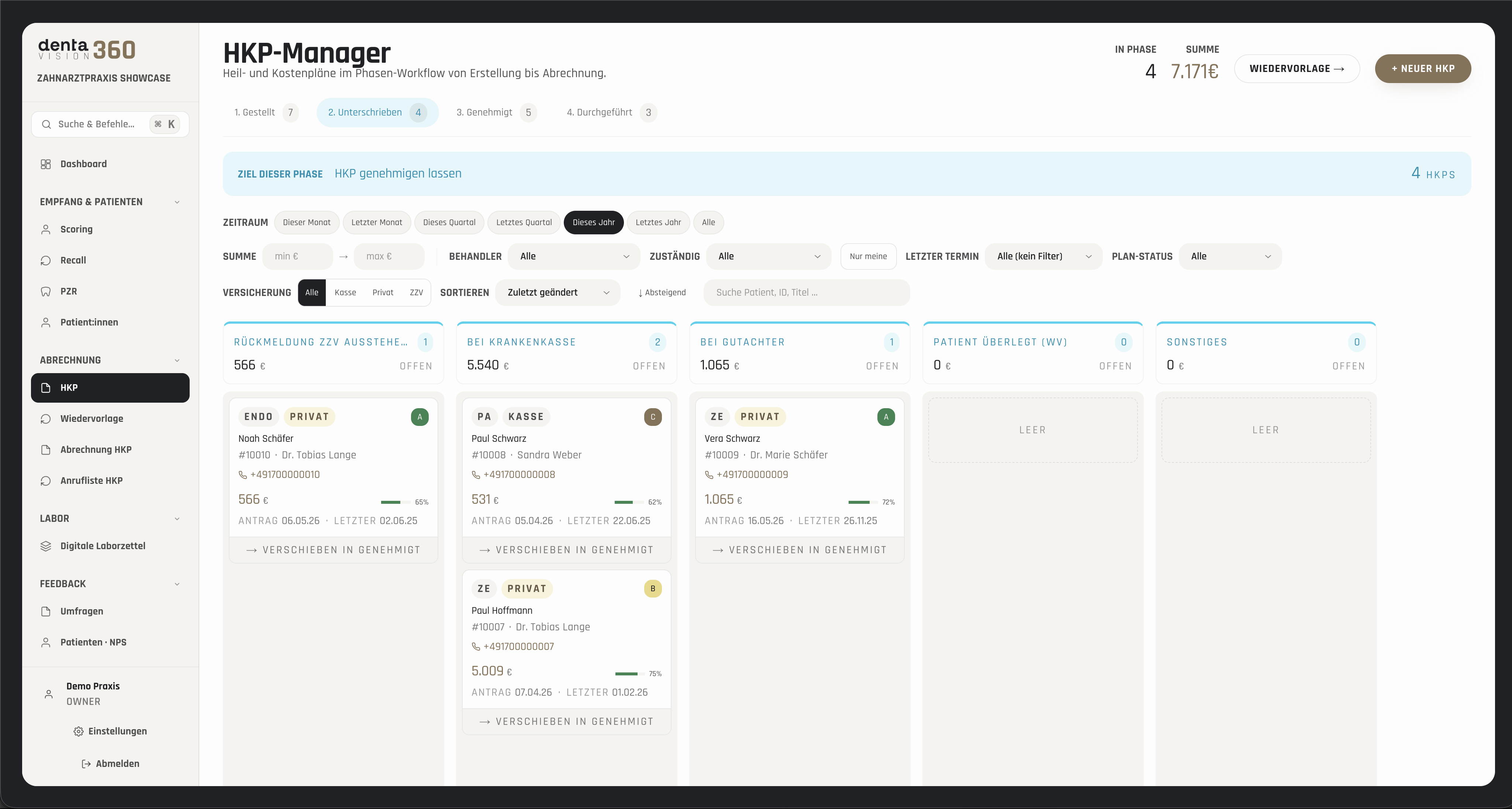Select the Dieser Monat period filter

[x=306, y=223]
